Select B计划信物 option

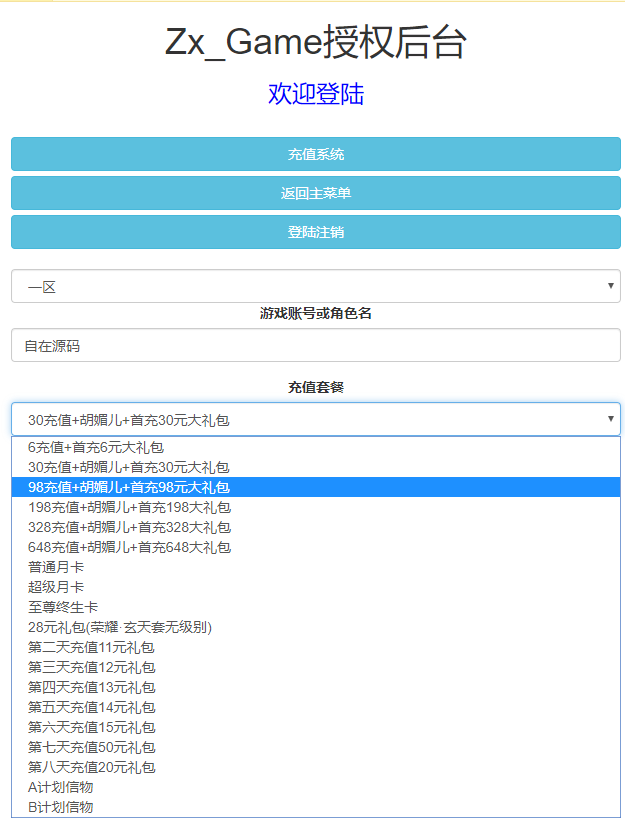[x=61, y=808]
